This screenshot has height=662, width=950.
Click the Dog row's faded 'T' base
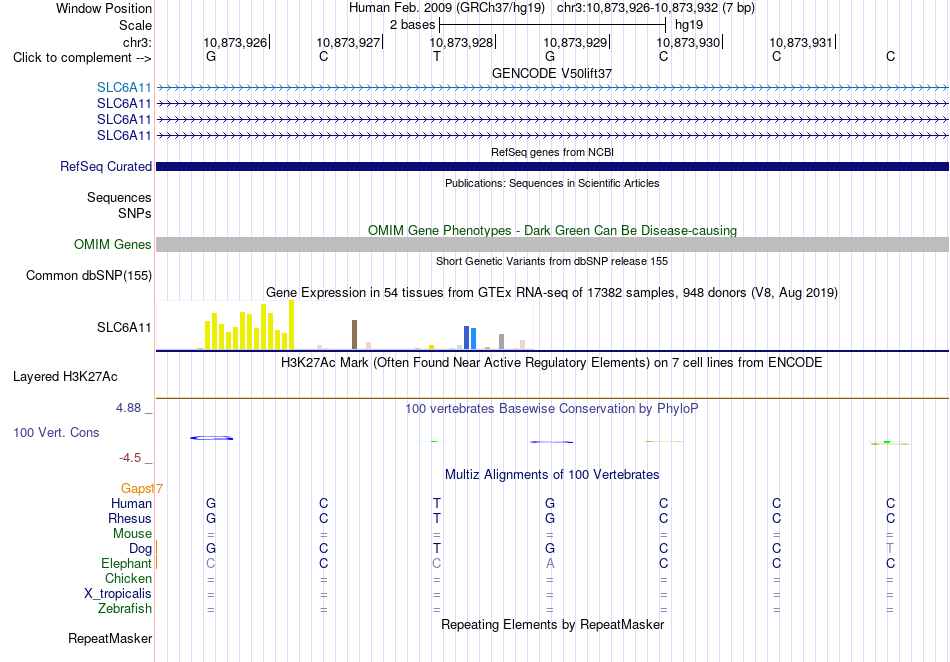(x=890, y=548)
